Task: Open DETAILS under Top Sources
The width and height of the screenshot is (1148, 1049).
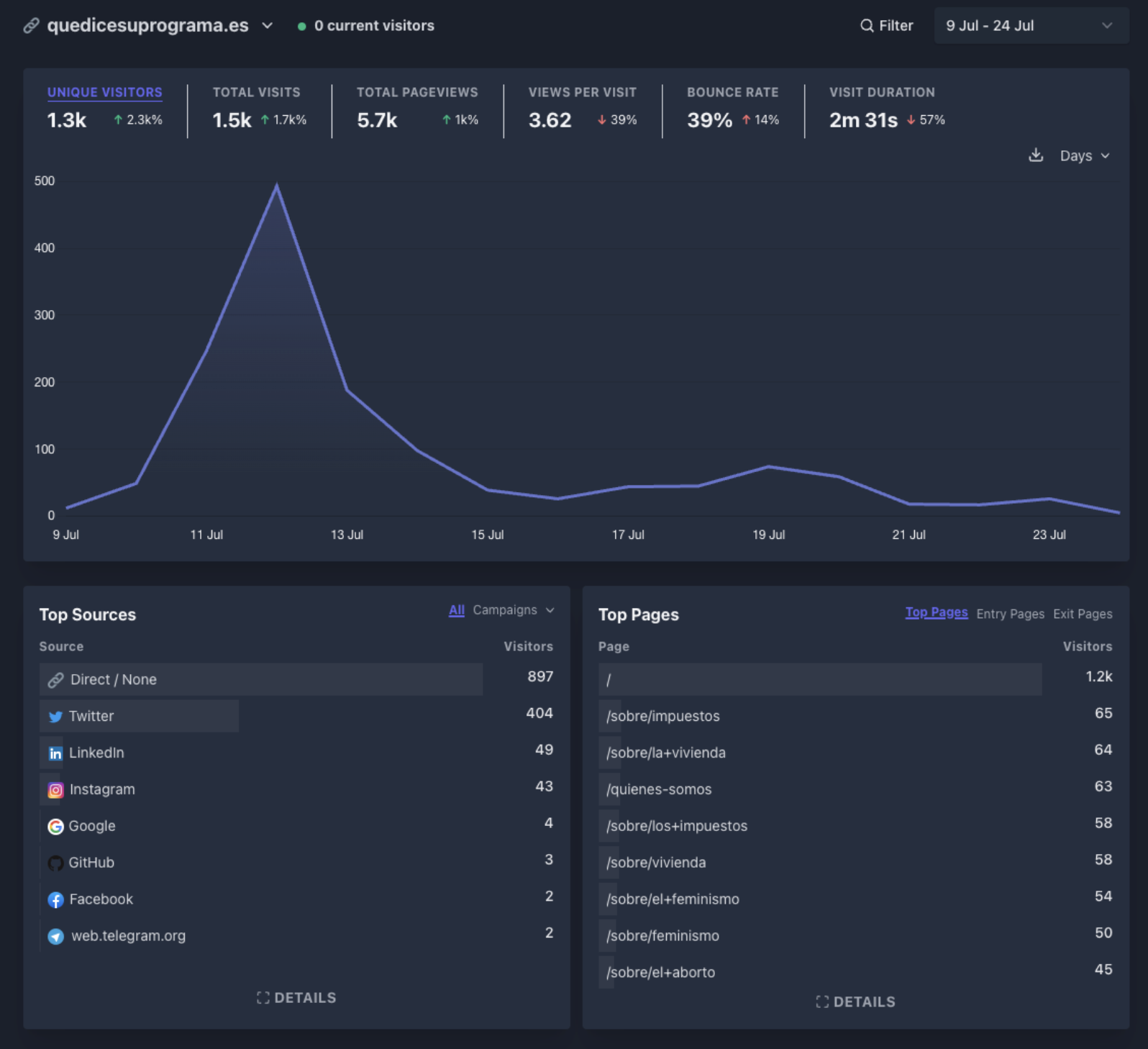Action: [296, 998]
